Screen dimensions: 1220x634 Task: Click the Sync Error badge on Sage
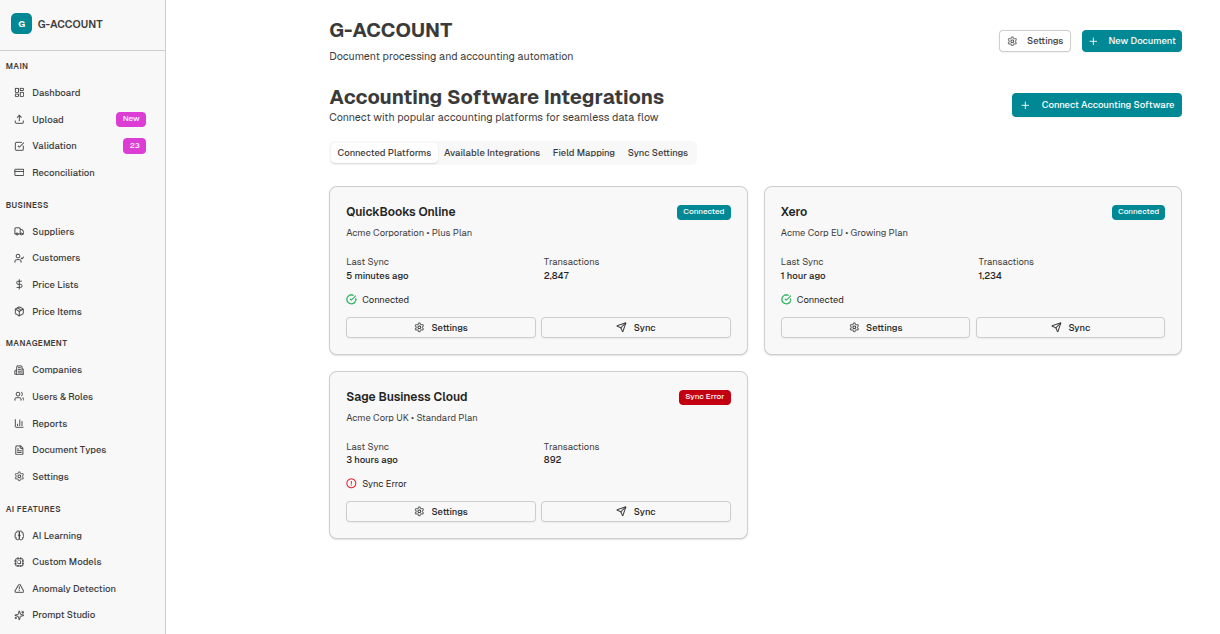[704, 396]
